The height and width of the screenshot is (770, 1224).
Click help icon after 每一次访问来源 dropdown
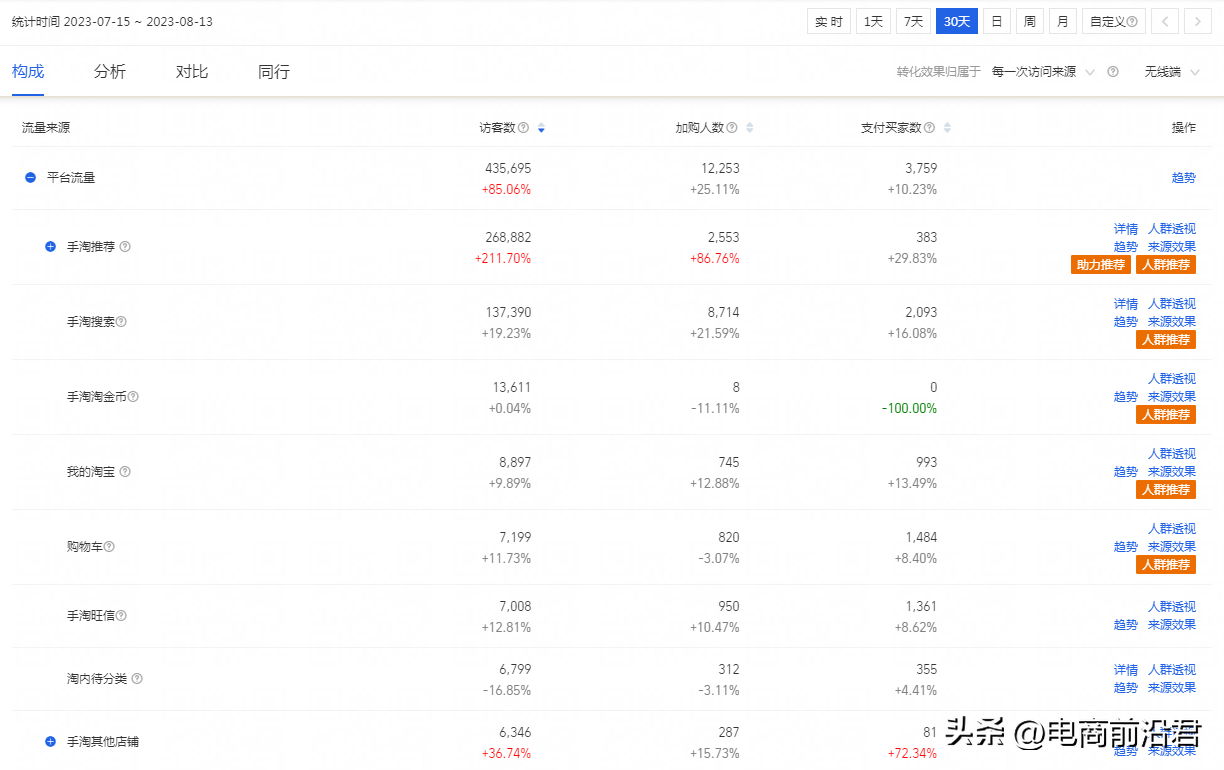coord(1113,72)
